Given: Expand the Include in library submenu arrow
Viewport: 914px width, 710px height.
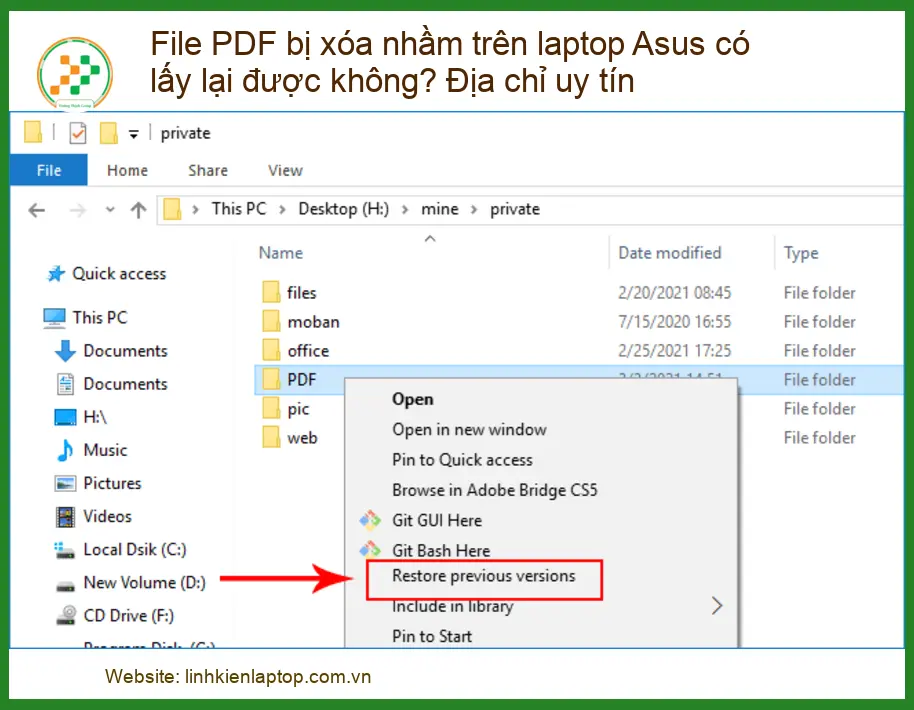Looking at the screenshot, I should pos(716,606).
